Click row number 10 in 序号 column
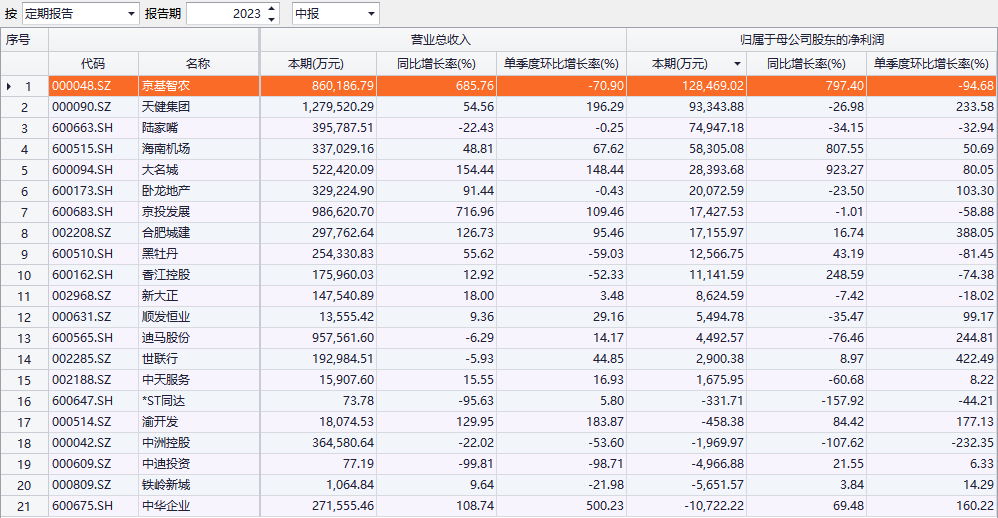998x518 pixels. click(25, 275)
